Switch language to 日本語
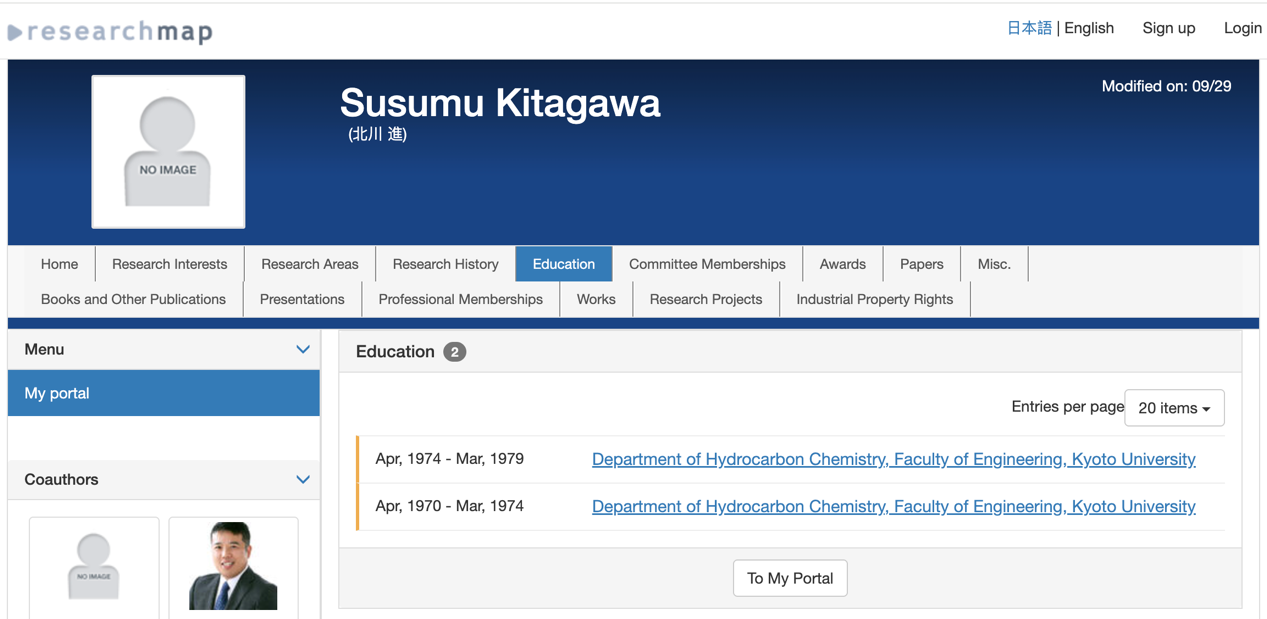Viewport: 1267px width, 619px height. point(1028,28)
